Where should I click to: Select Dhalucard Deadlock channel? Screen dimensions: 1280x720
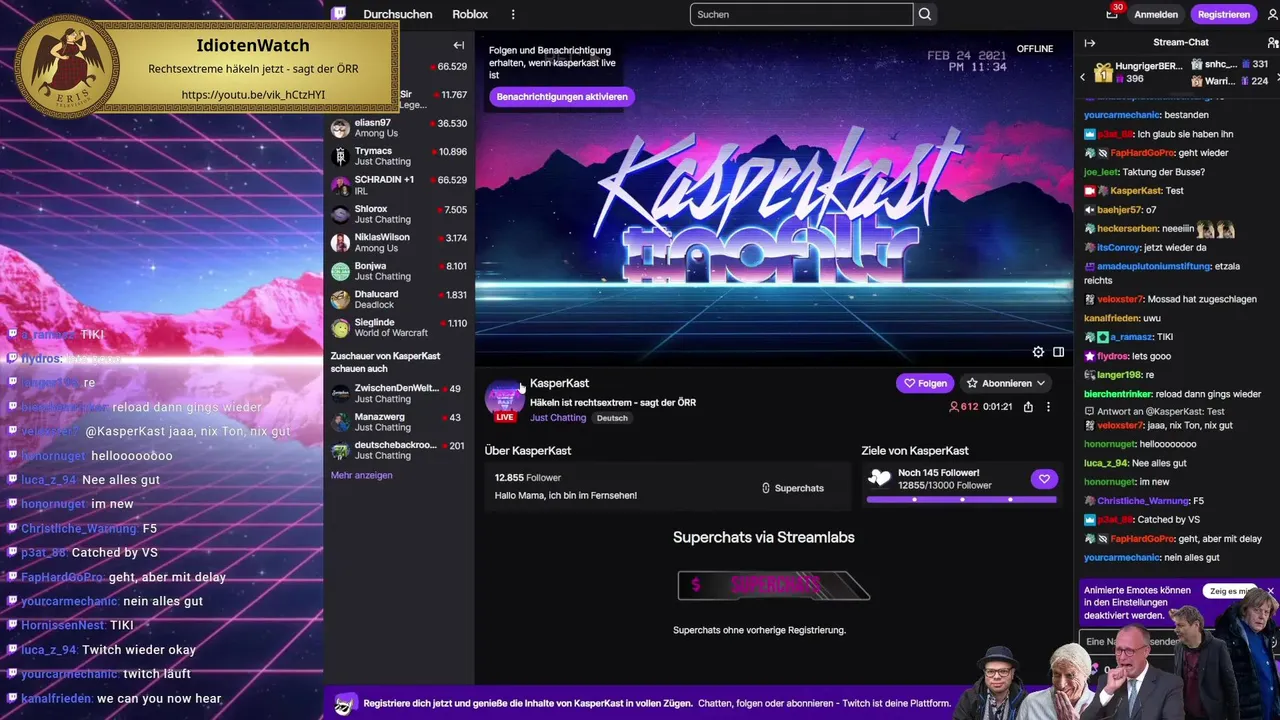[399, 299]
